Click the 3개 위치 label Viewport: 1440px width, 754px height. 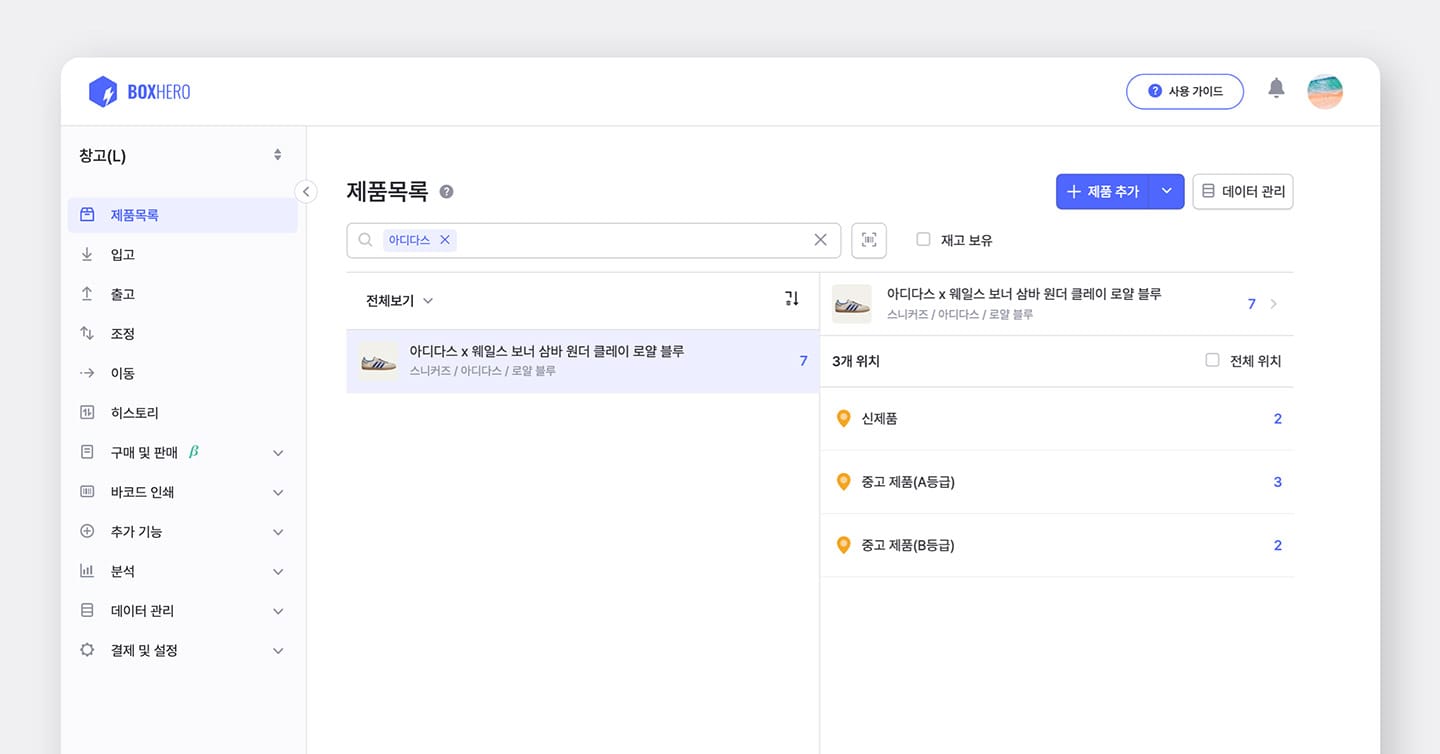pyautogui.click(x=856, y=361)
